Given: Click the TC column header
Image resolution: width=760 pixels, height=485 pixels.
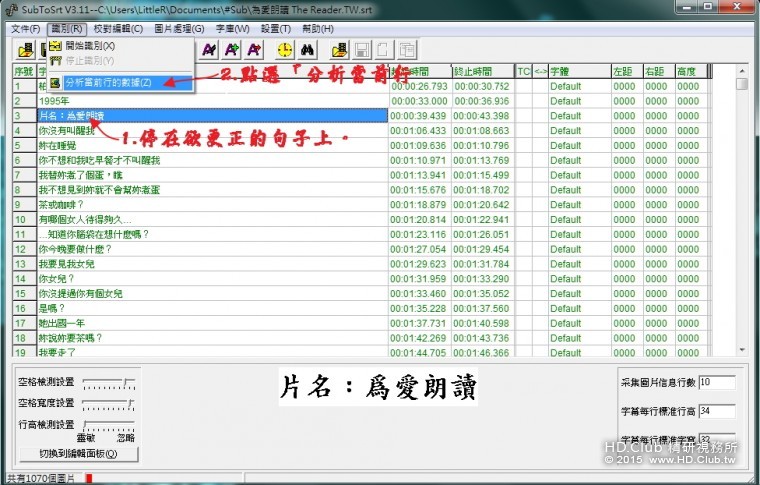Looking at the screenshot, I should [523, 72].
